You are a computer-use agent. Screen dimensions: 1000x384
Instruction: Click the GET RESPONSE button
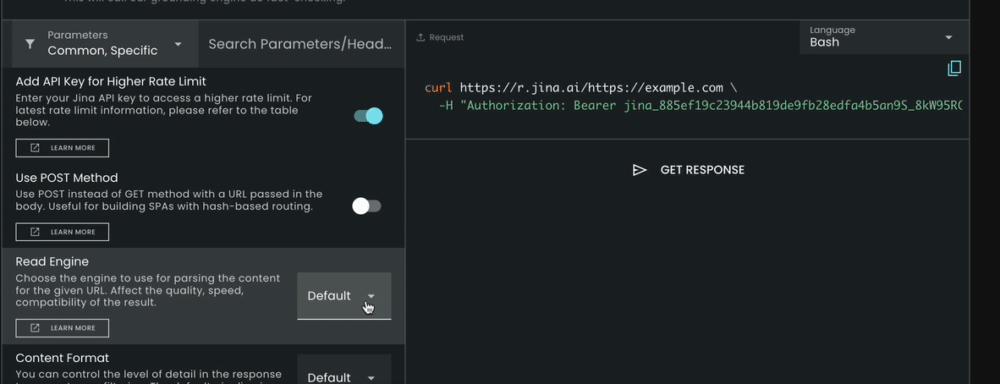688,170
